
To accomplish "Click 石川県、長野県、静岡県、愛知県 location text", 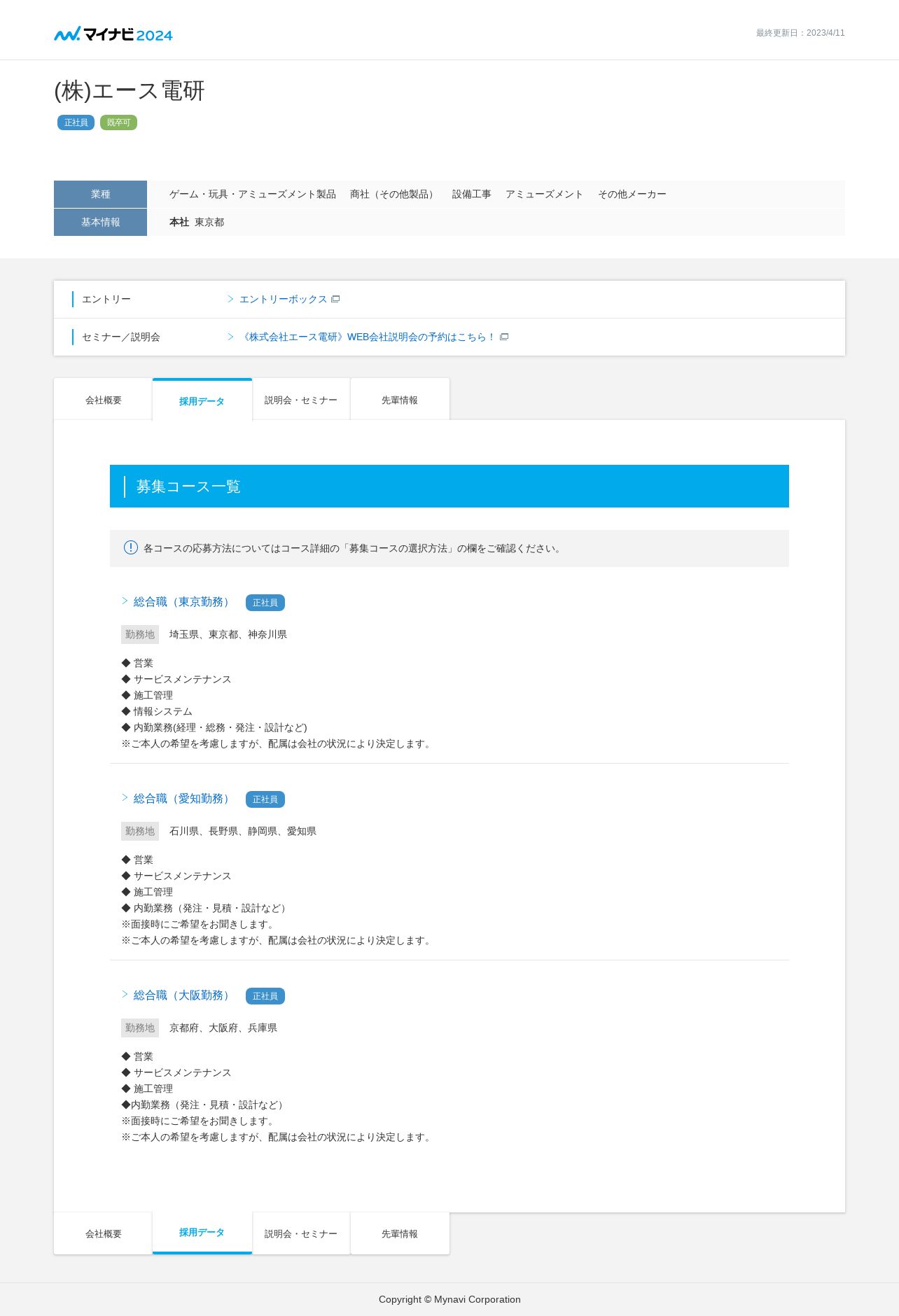I will coord(243,831).
